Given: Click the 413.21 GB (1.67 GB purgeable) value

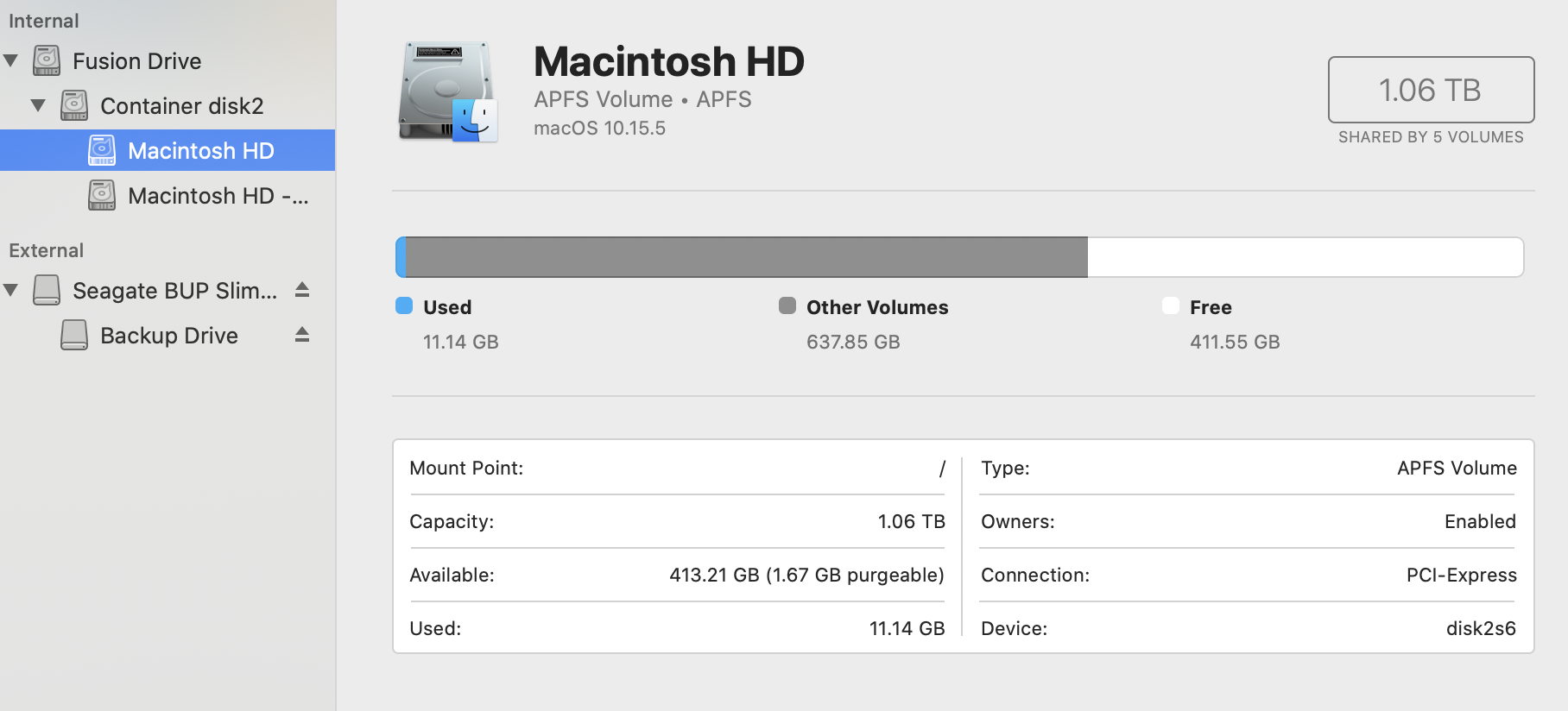Looking at the screenshot, I should [807, 575].
